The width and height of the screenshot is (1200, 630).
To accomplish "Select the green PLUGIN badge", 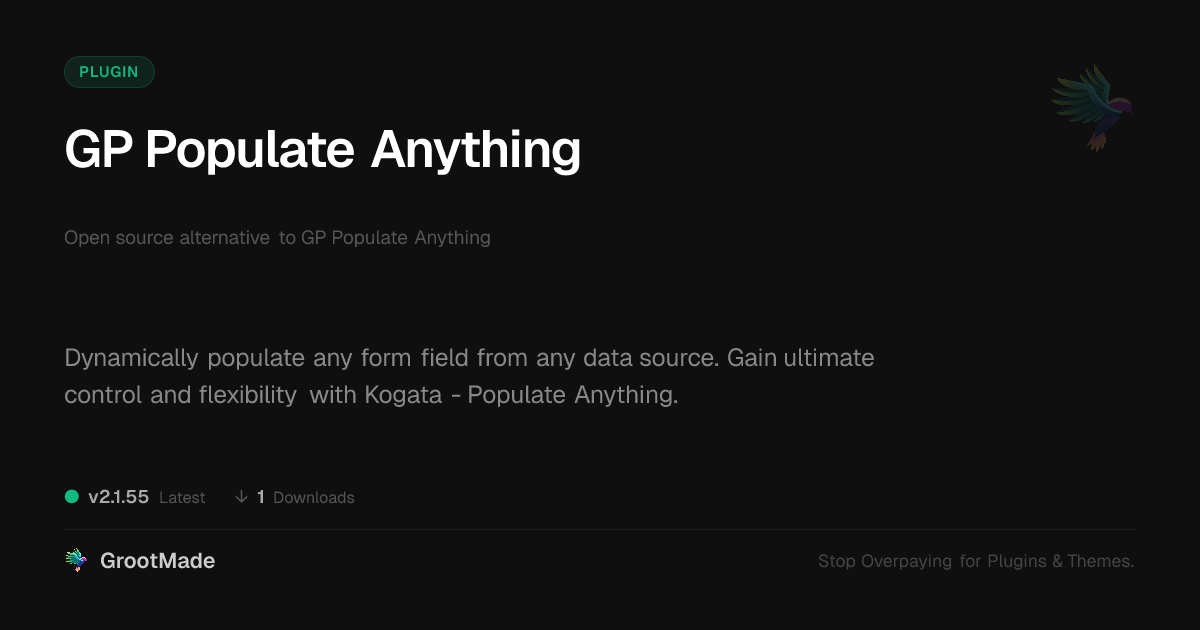I will click(x=109, y=72).
